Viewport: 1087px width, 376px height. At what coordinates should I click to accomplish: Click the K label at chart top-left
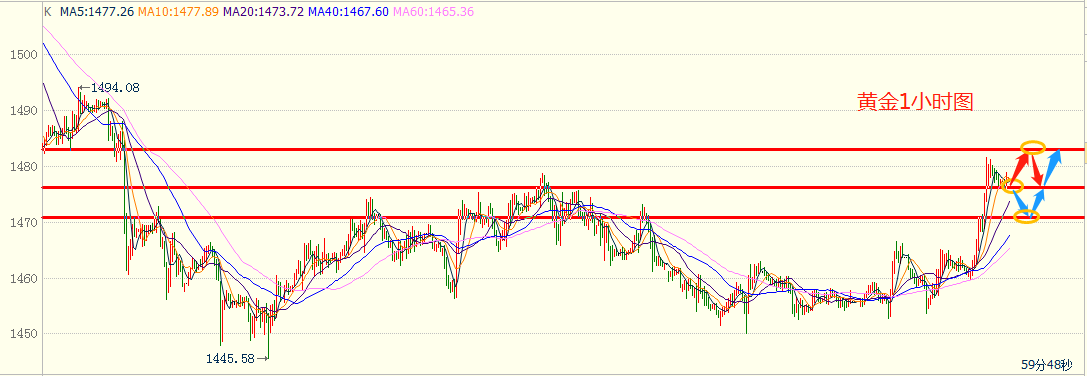[48, 12]
